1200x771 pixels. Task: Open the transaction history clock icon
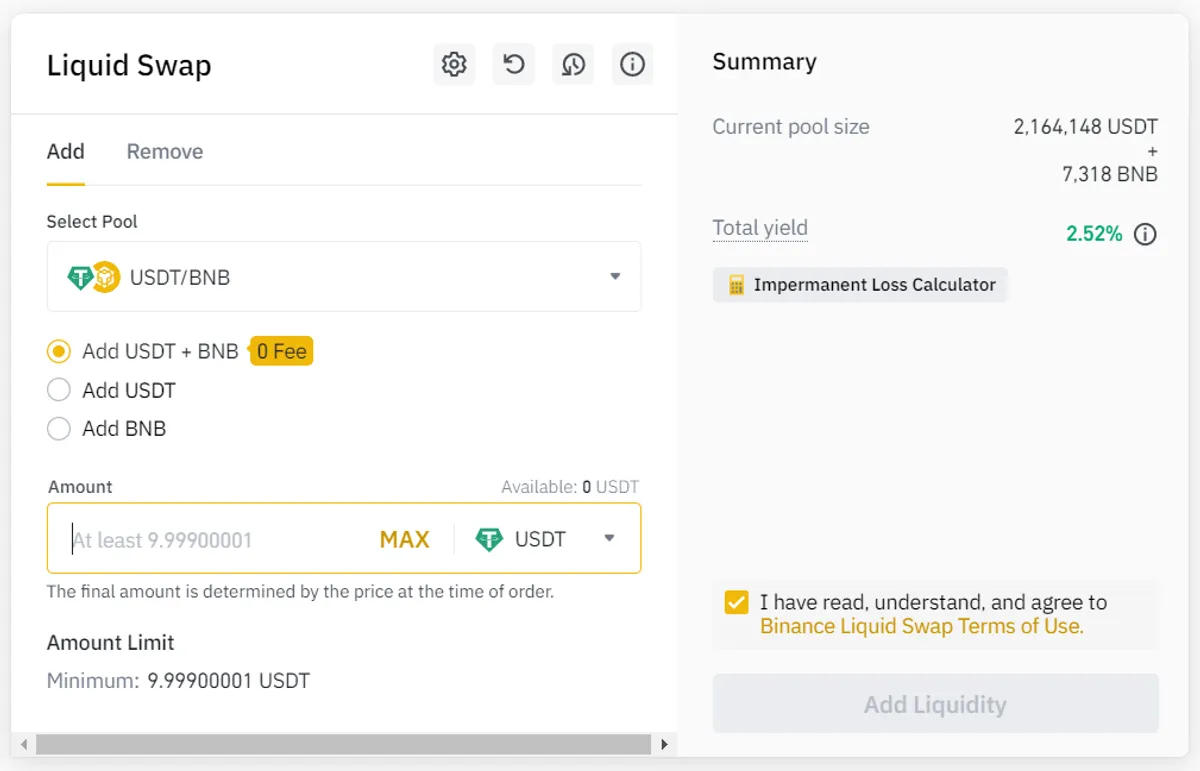coord(573,65)
